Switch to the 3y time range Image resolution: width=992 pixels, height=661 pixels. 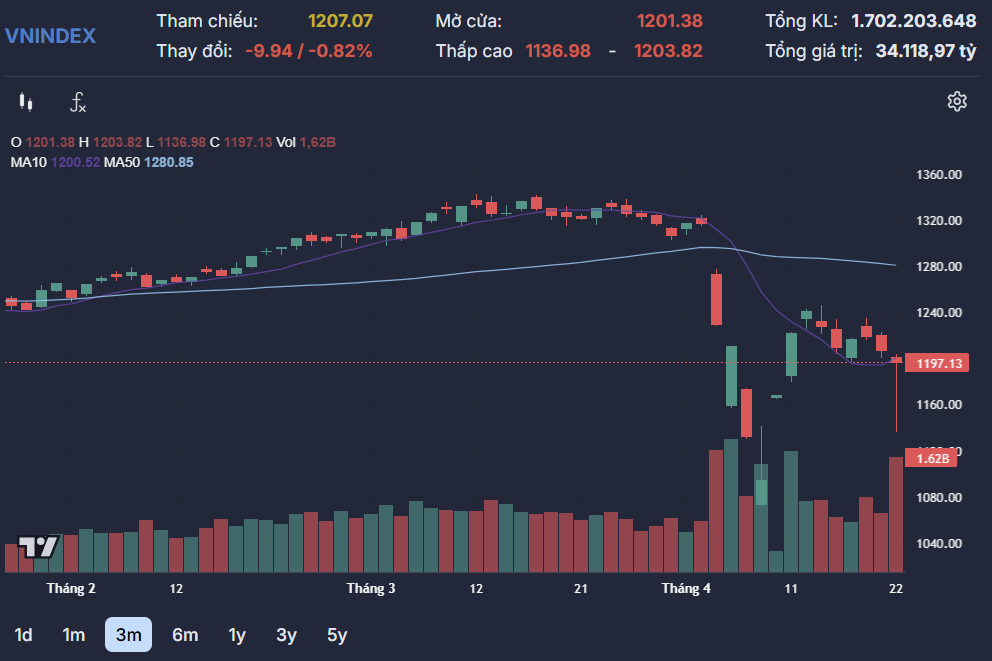[x=287, y=634]
